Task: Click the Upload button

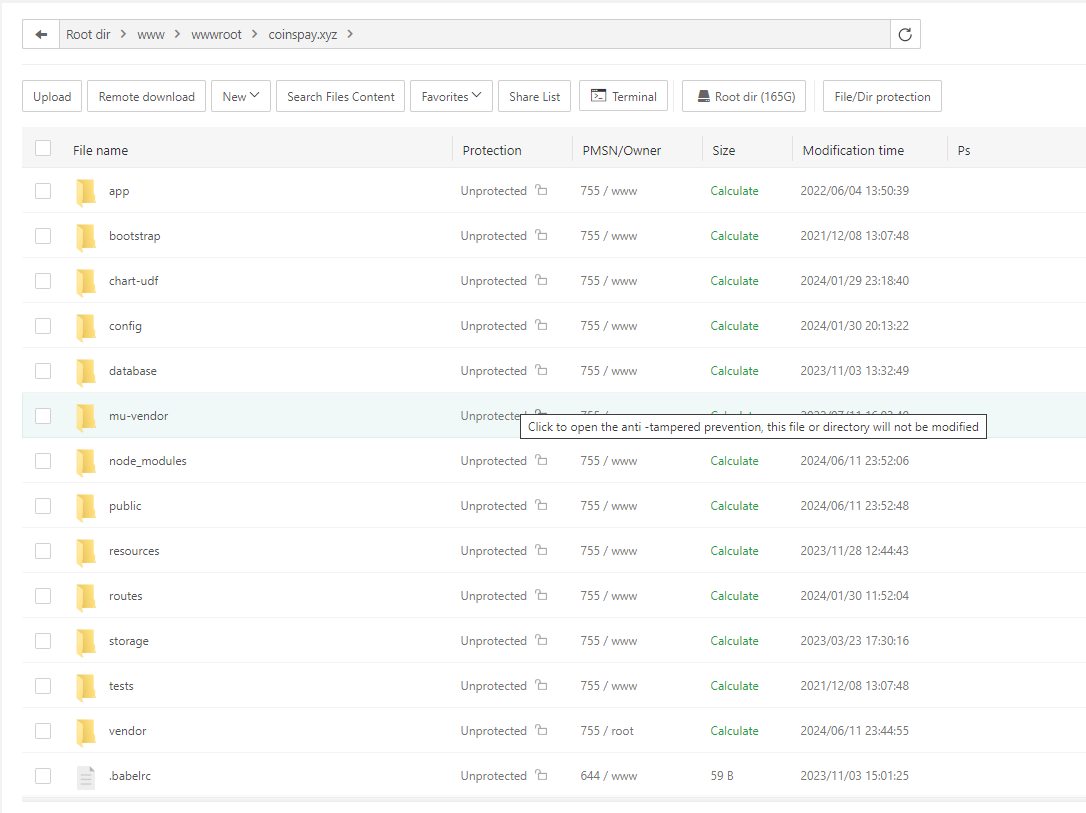Action: 52,97
